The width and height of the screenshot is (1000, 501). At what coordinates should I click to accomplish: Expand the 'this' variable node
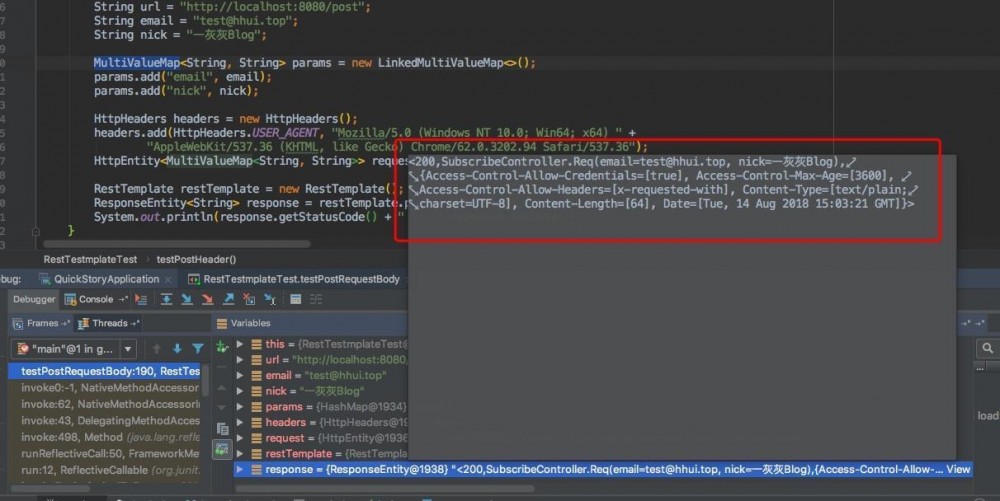pyautogui.click(x=240, y=344)
